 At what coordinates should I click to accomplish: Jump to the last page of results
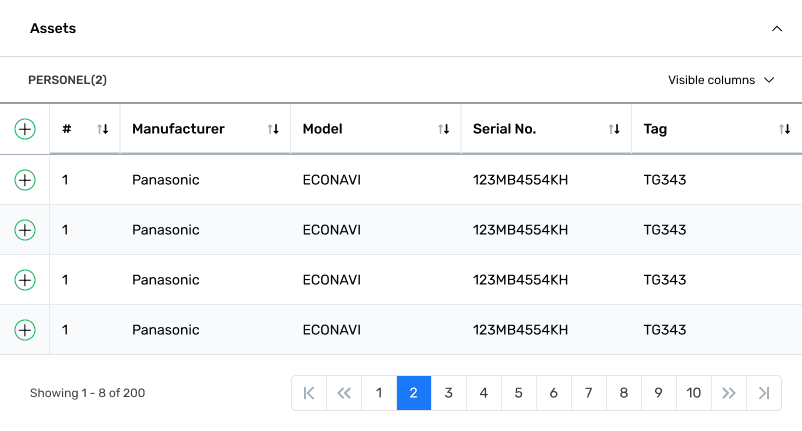coord(764,393)
